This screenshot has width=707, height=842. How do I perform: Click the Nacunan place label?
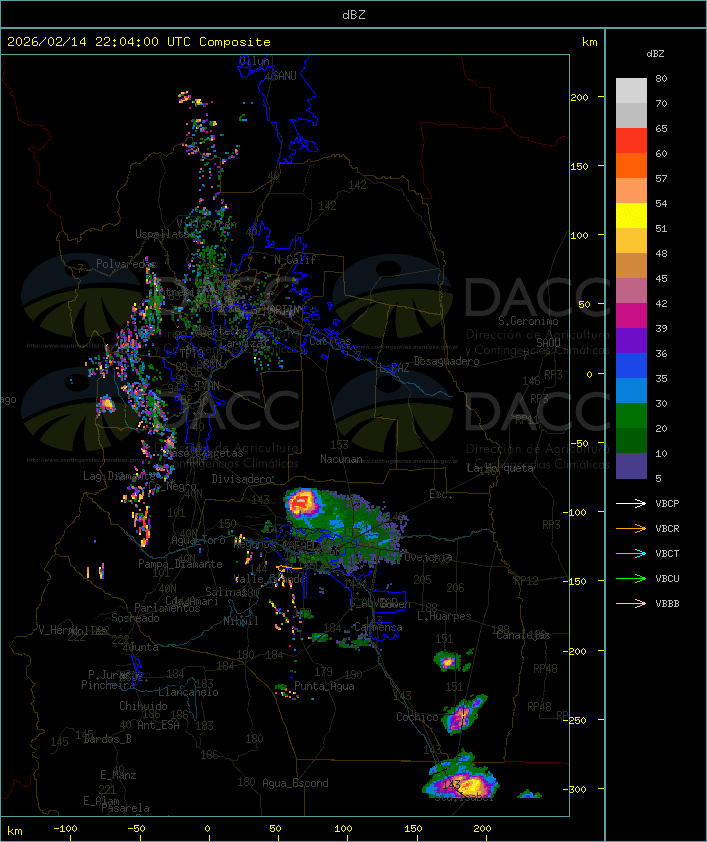tap(341, 459)
